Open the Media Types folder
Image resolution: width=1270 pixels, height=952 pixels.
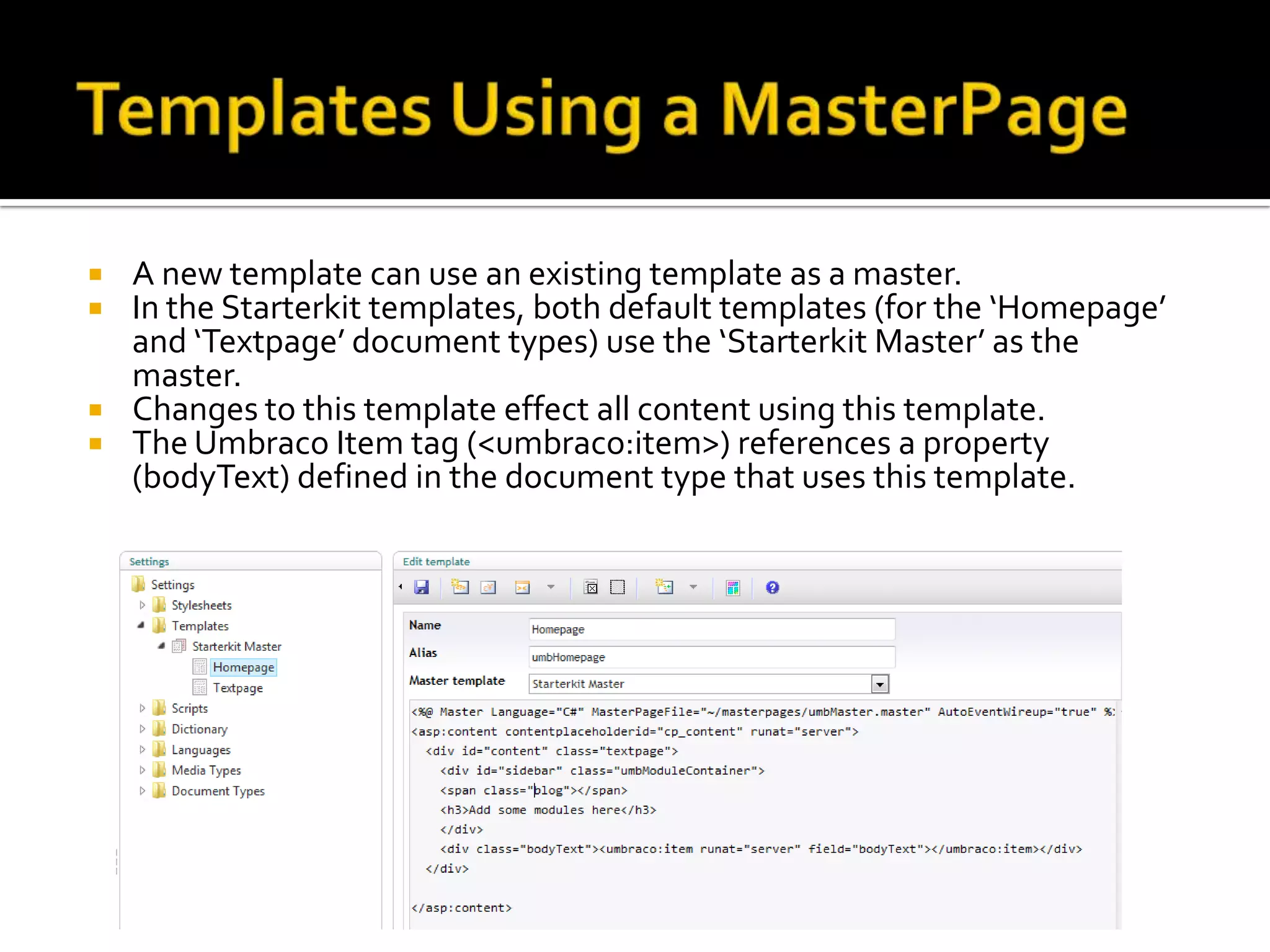point(206,770)
